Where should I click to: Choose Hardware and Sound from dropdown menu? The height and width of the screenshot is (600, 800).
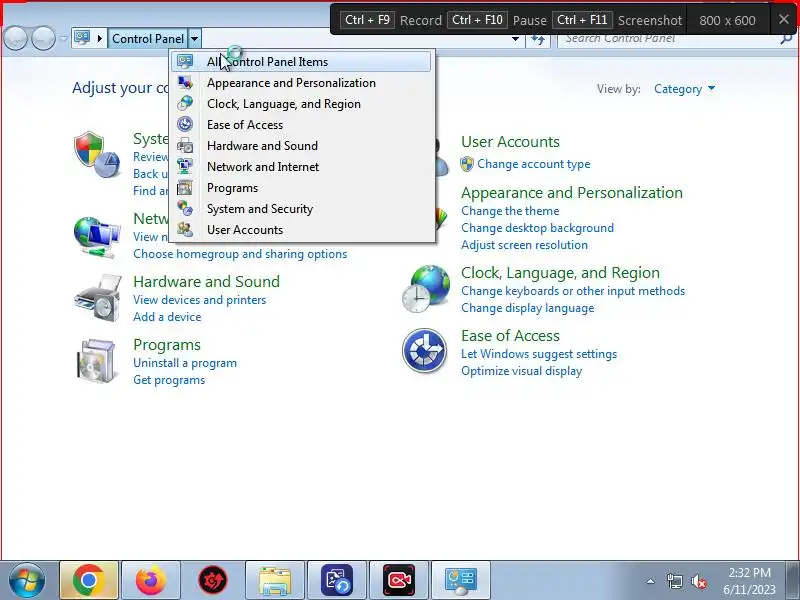coord(301,145)
